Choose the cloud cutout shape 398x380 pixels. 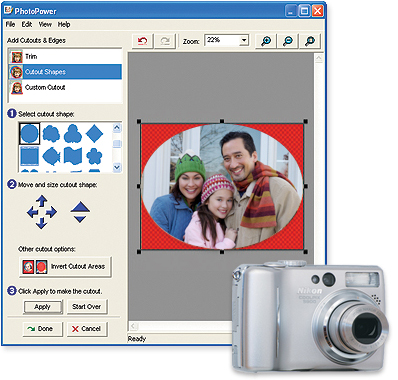[x=51, y=133]
